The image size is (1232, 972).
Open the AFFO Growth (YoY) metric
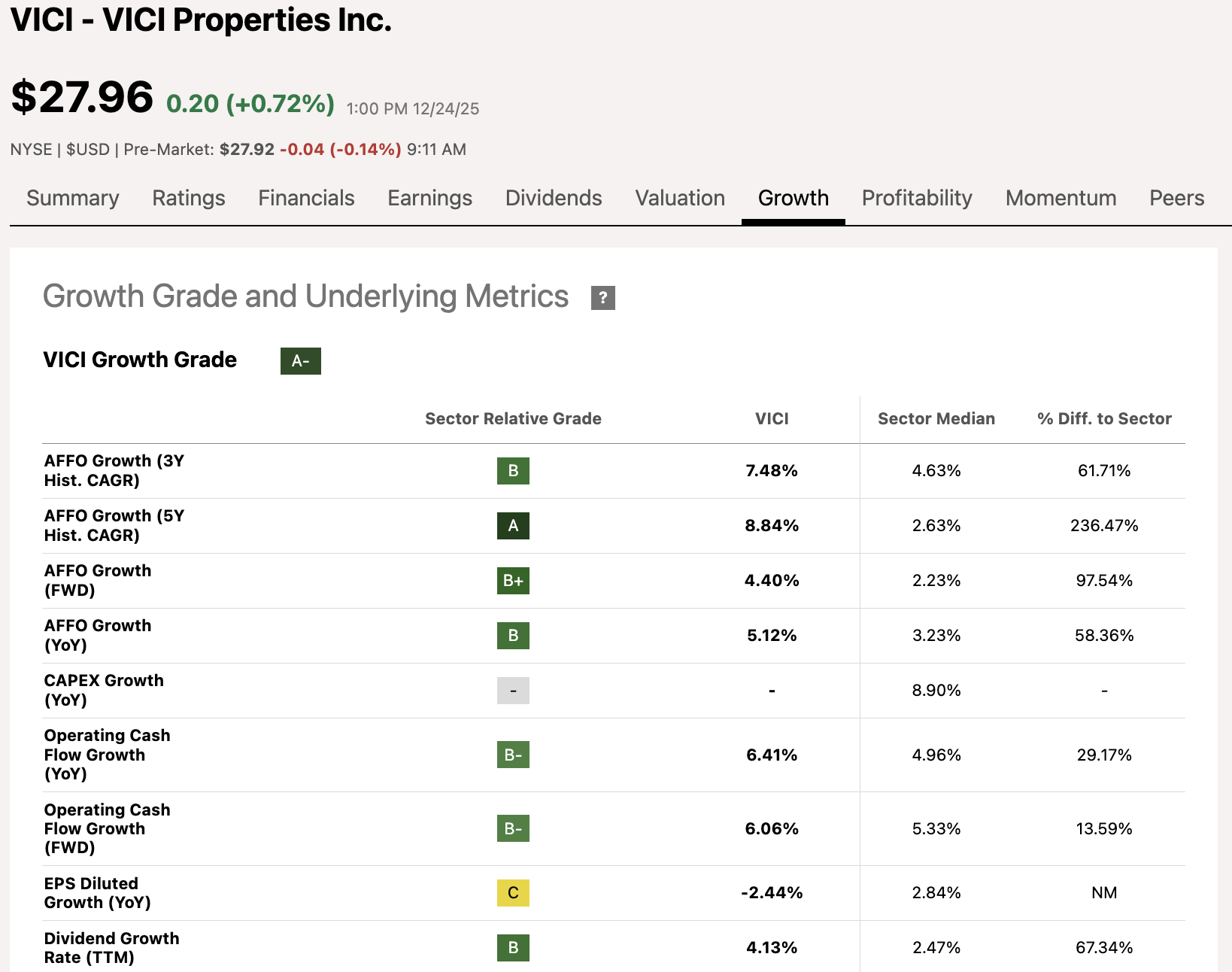(x=98, y=635)
